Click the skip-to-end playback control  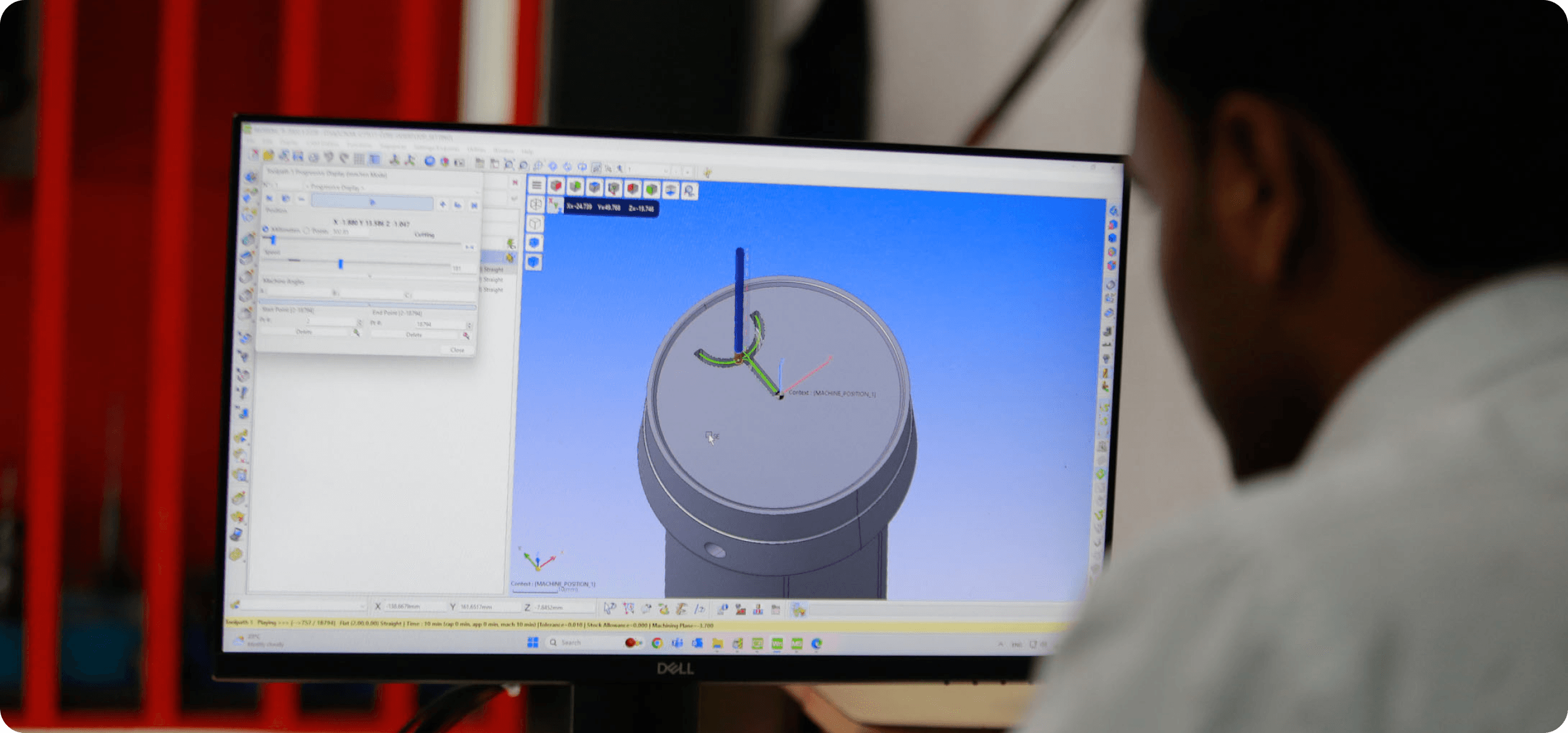tap(474, 205)
